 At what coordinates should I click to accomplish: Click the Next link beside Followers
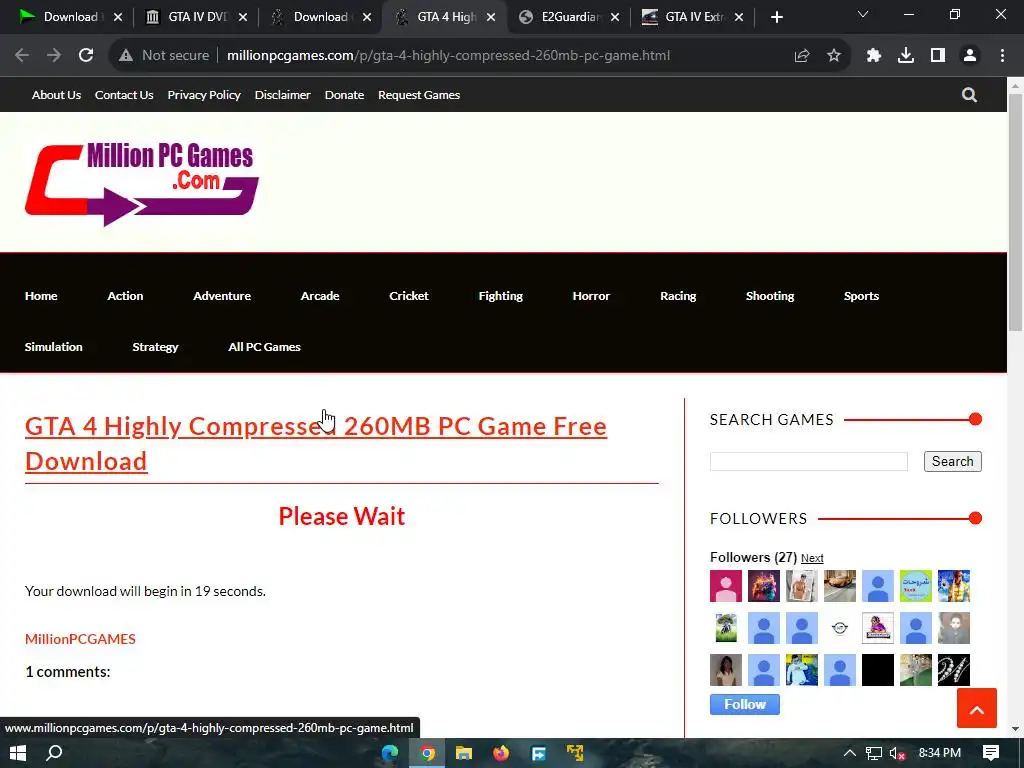[x=812, y=558]
